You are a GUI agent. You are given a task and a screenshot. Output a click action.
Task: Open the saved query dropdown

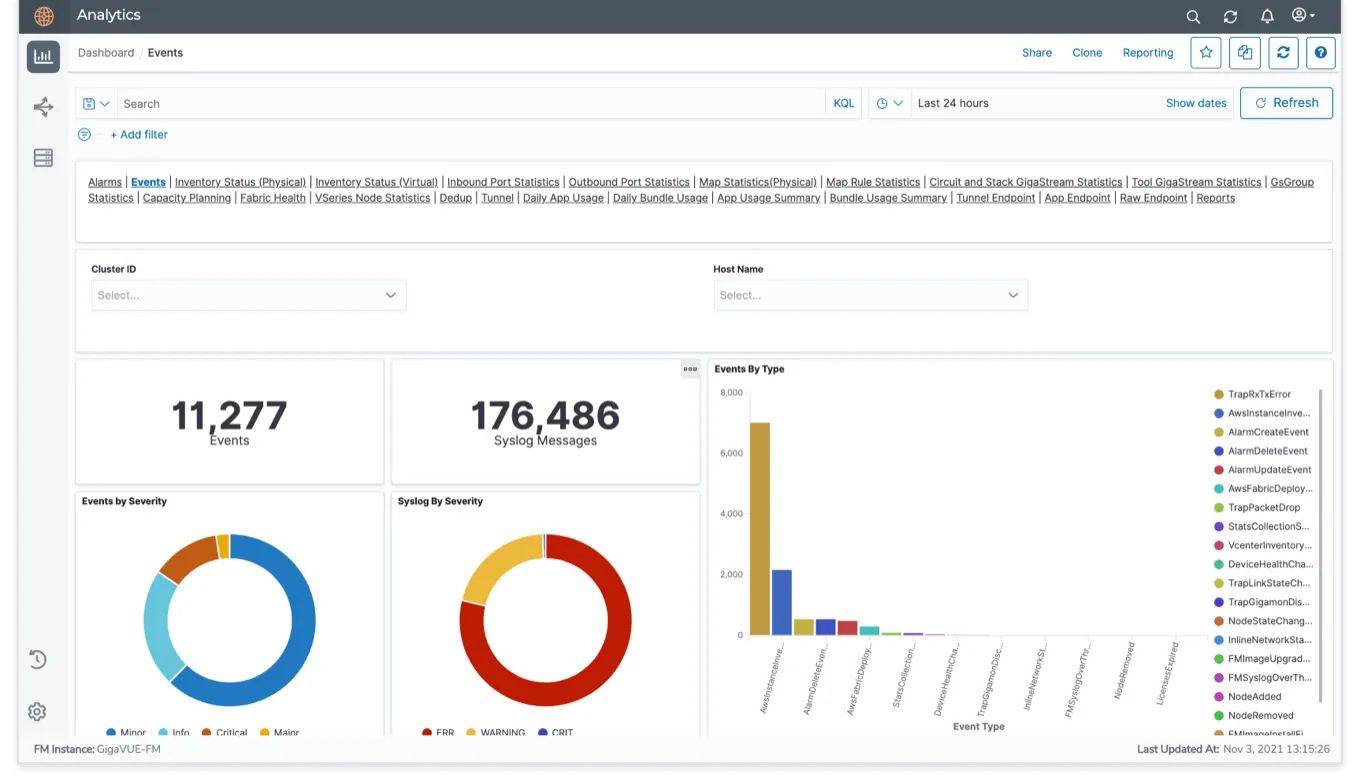pyautogui.click(x=96, y=103)
